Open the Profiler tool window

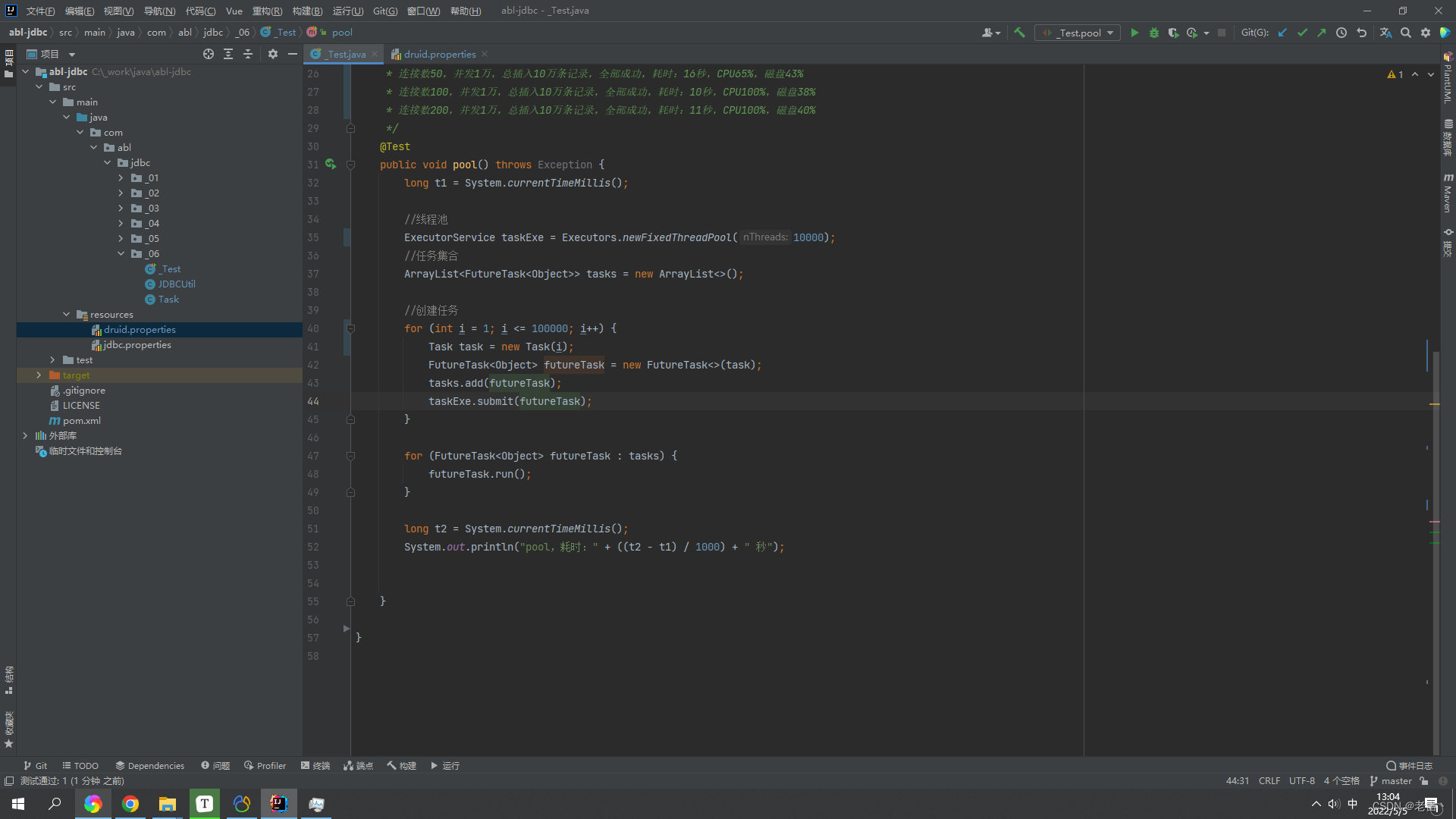click(265, 765)
